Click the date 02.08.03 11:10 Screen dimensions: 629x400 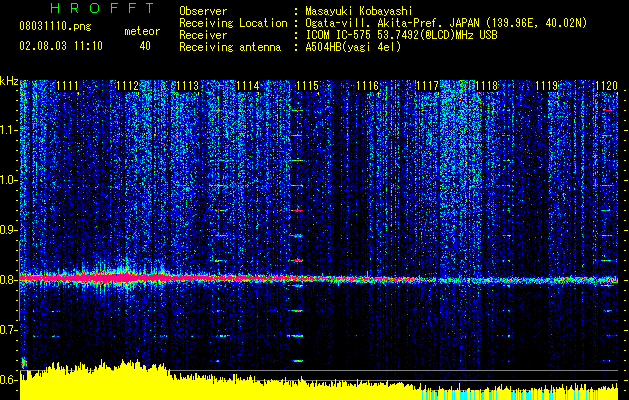[x=61, y=46]
